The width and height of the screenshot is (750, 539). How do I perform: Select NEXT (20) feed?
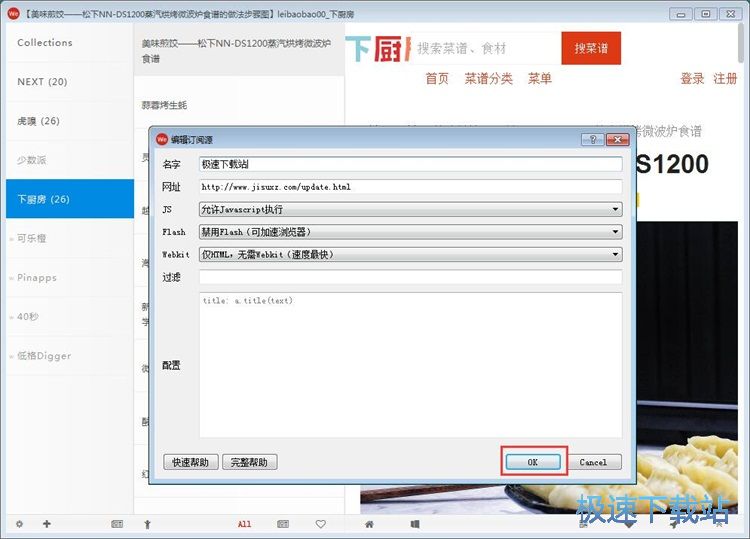pos(70,82)
